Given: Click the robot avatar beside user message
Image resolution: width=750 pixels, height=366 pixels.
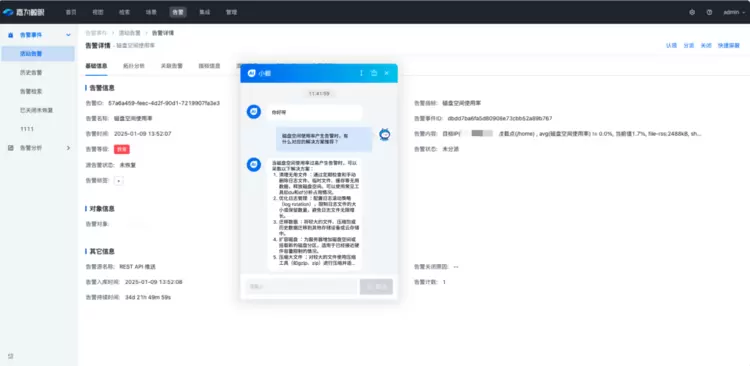Looking at the screenshot, I should point(385,134).
